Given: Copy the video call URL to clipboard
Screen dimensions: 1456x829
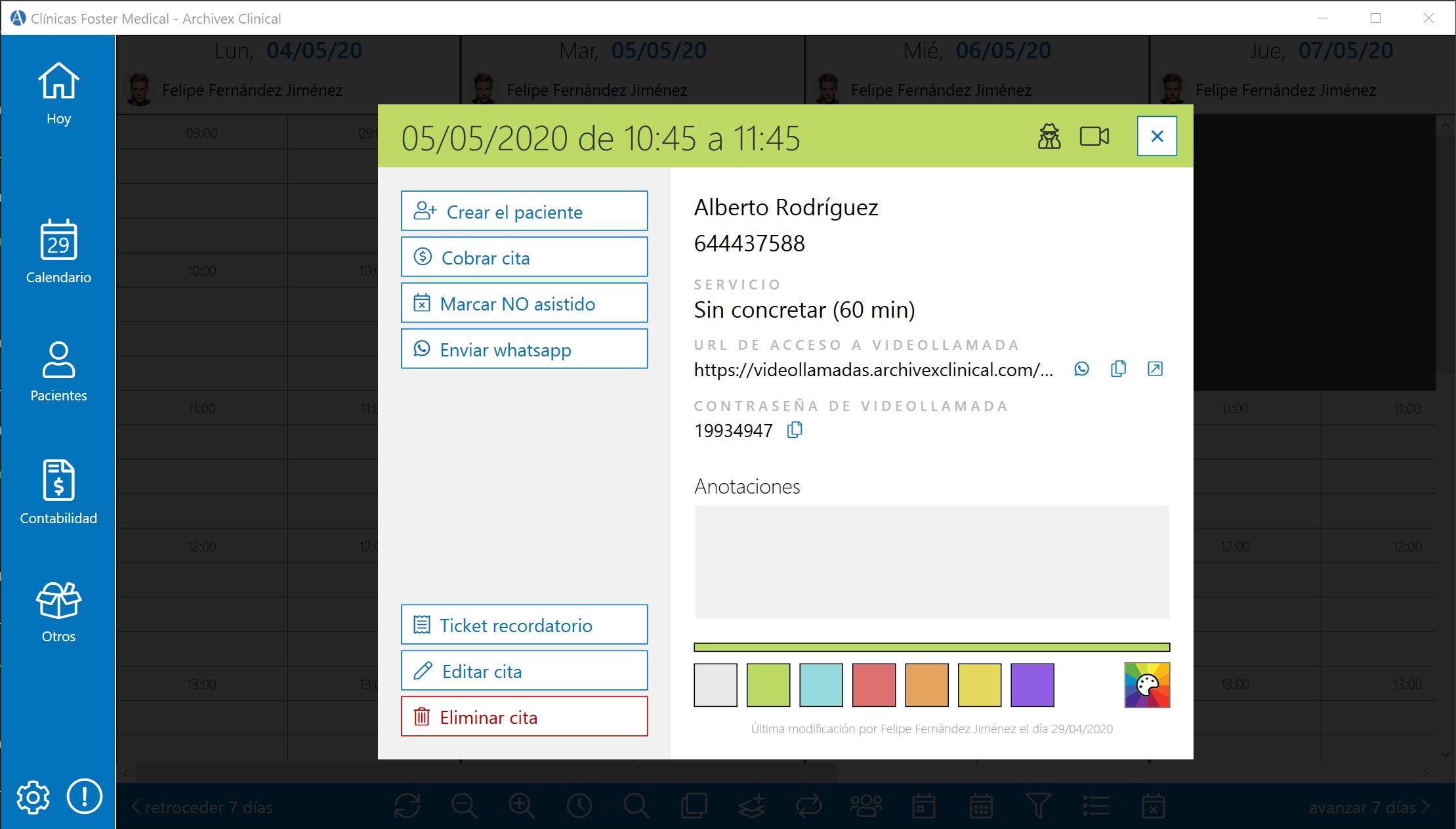Looking at the screenshot, I should [1118, 369].
